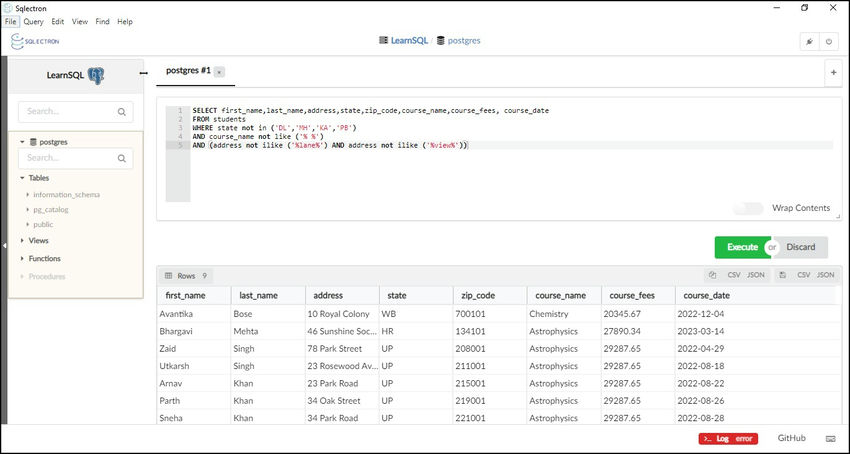The image size is (850, 454).
Task: Add a new query tab with plus
Action: coord(833,72)
